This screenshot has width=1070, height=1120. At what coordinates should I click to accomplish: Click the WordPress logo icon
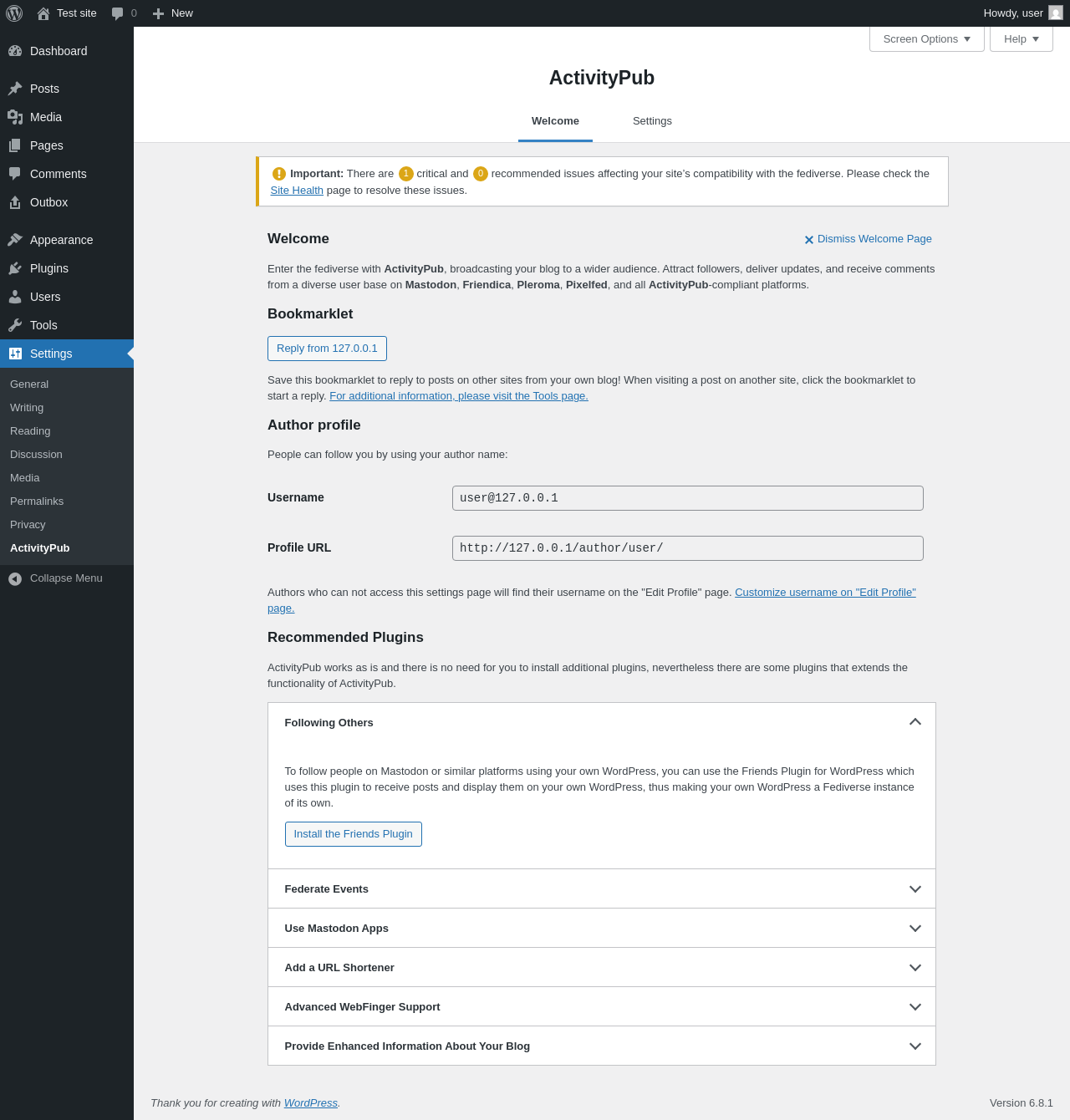pos(14,13)
